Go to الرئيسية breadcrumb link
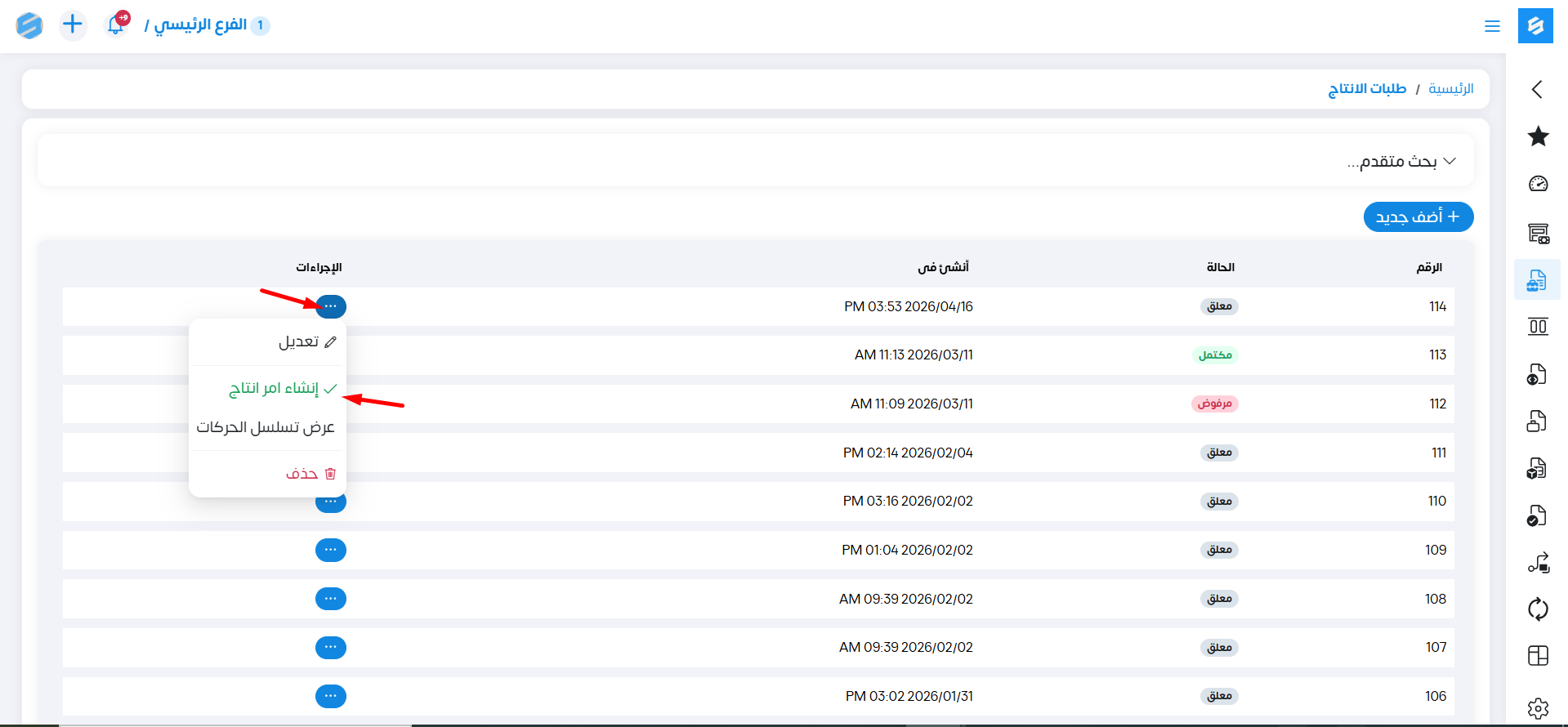The image size is (1568, 727). click(1450, 88)
